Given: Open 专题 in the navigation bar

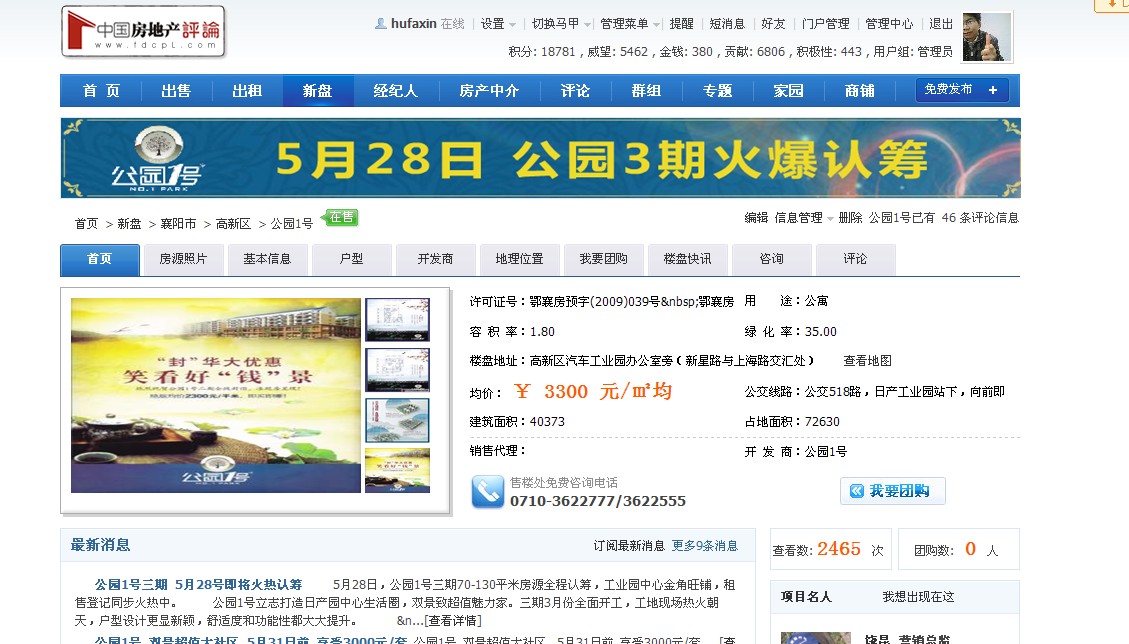Looking at the screenshot, I should click(x=717, y=91).
